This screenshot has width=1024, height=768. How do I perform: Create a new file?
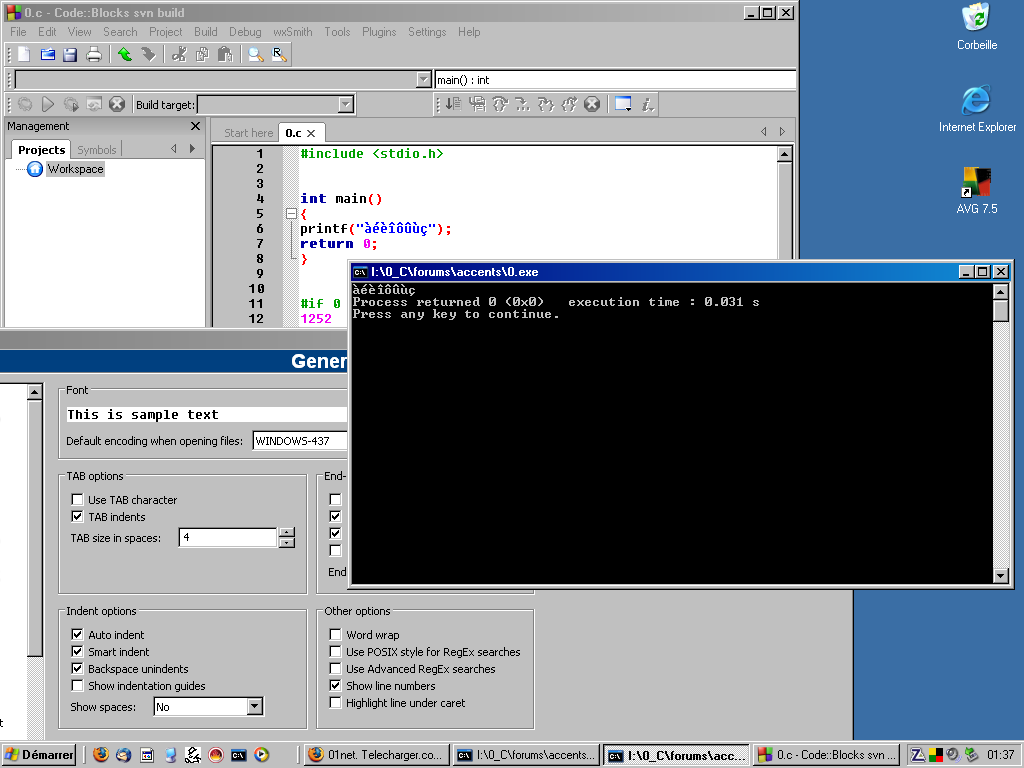pyautogui.click(x=23, y=54)
